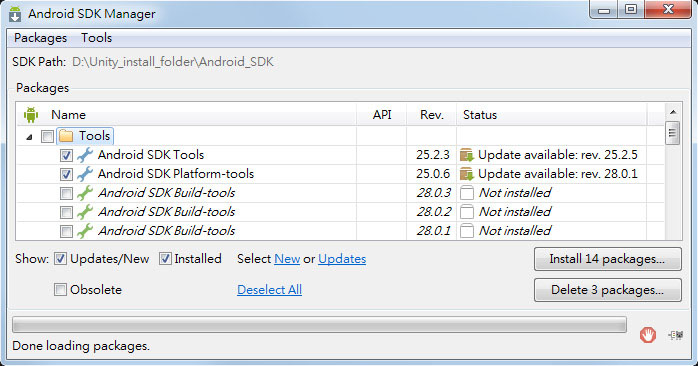Click the SDK Path D:\Unity_install_folder\Android_SDK text
698x366 pixels.
point(173,62)
